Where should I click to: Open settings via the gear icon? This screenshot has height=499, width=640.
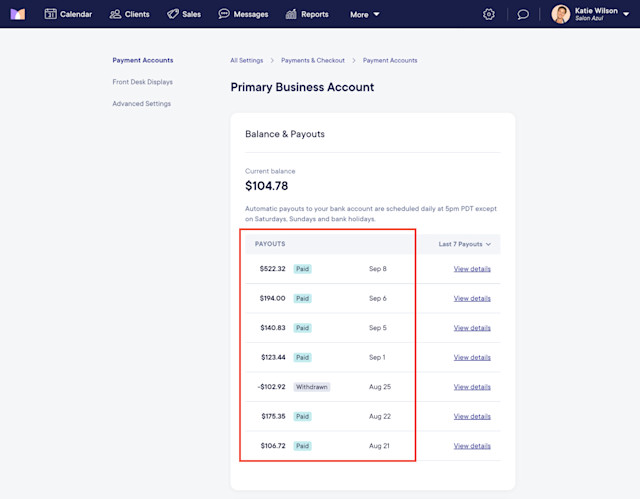point(489,14)
